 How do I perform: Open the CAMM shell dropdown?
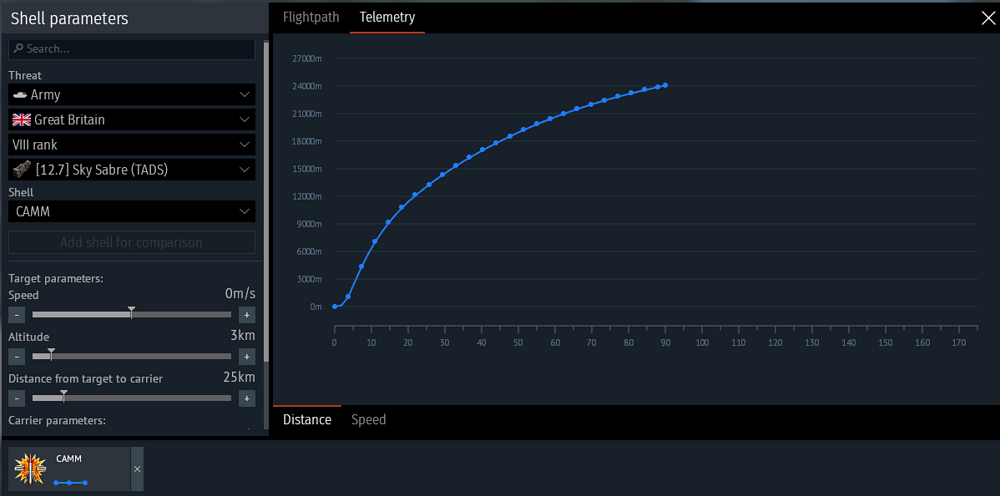pos(132,211)
